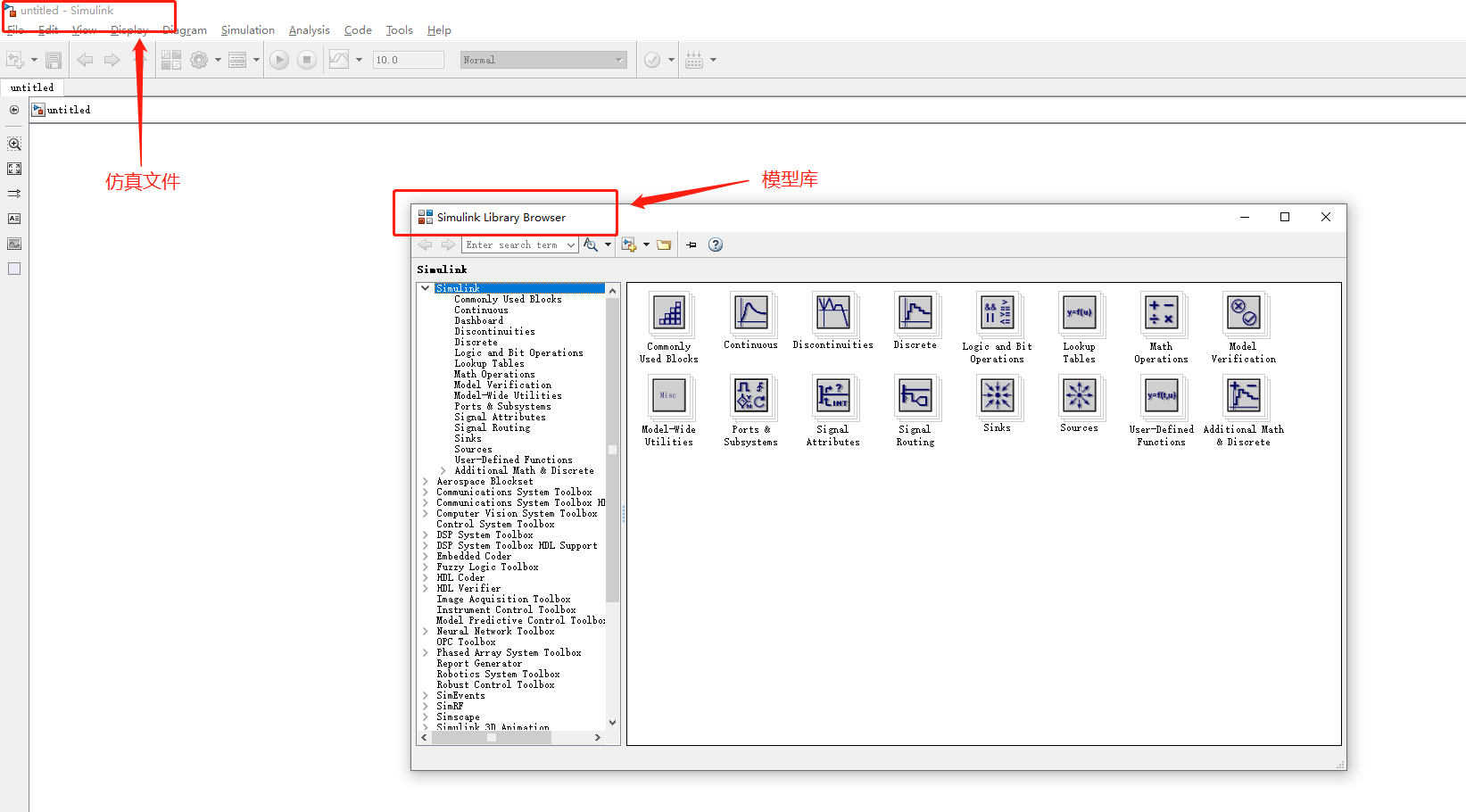Open the Model Verification library icon
1466x812 pixels.
click(x=1244, y=313)
